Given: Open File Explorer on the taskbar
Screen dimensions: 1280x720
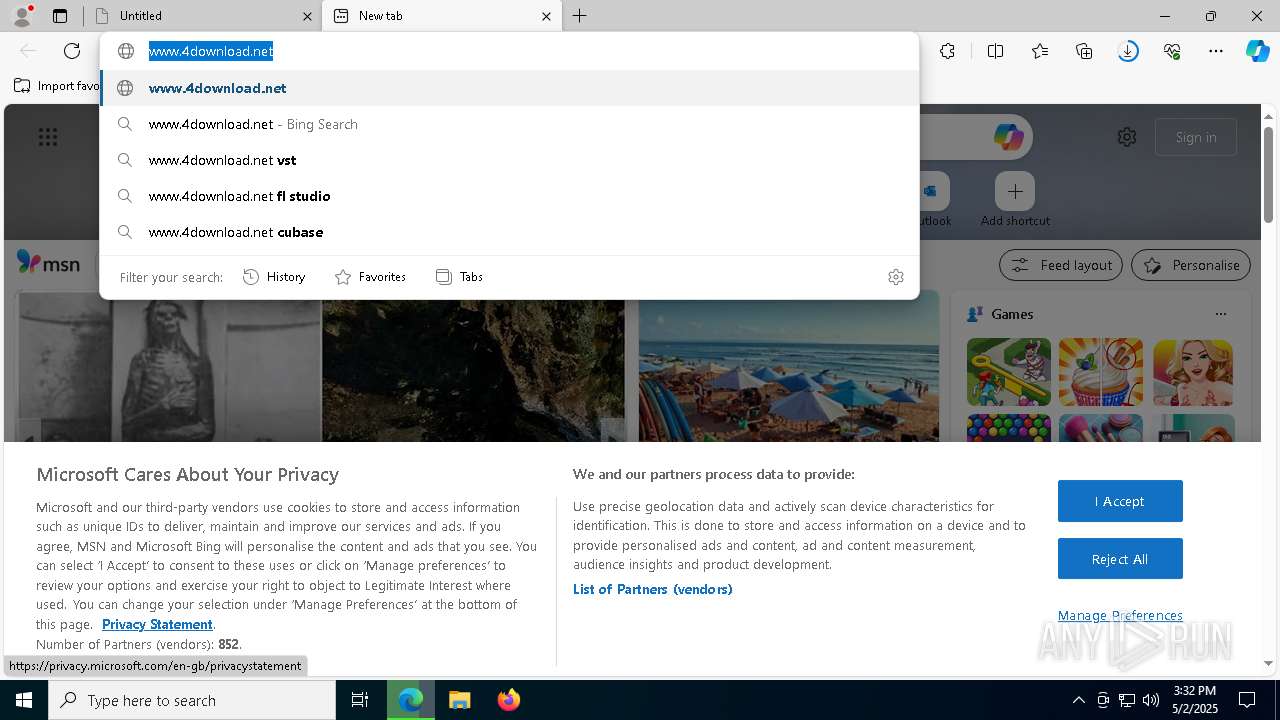Looking at the screenshot, I should pyautogui.click(x=459, y=700).
